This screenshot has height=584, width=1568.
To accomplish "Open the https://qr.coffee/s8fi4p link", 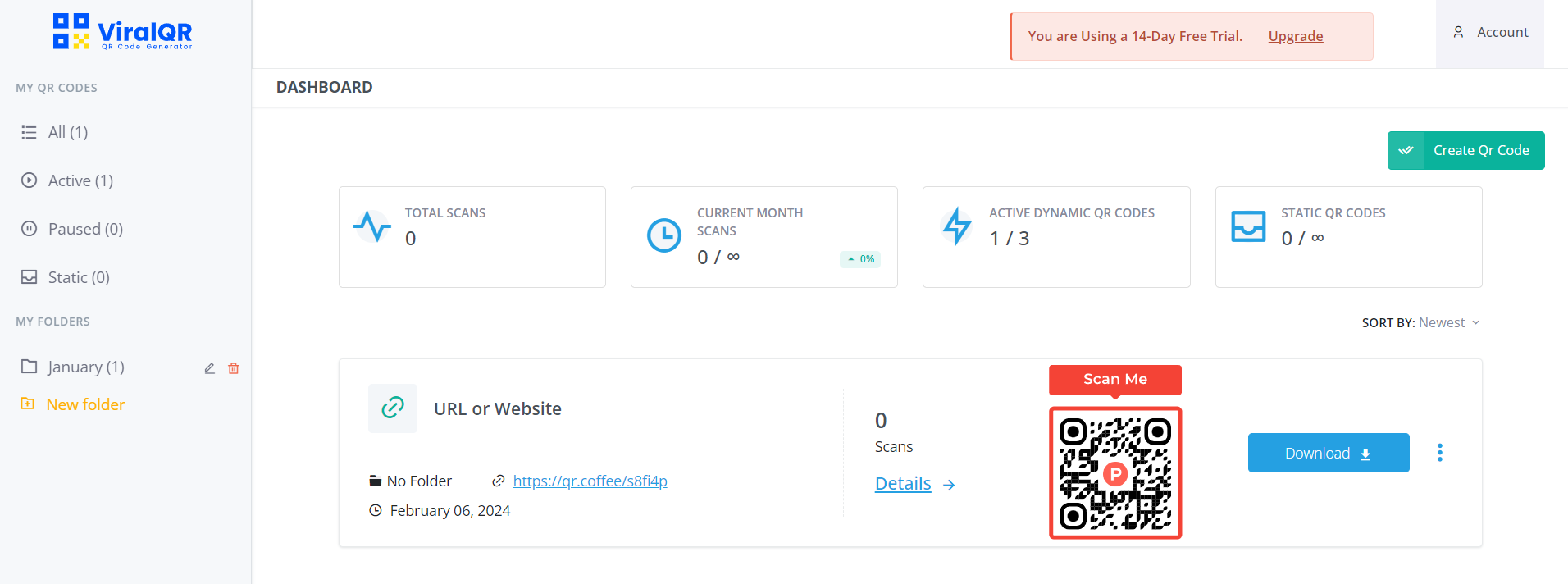I will pos(590,481).
